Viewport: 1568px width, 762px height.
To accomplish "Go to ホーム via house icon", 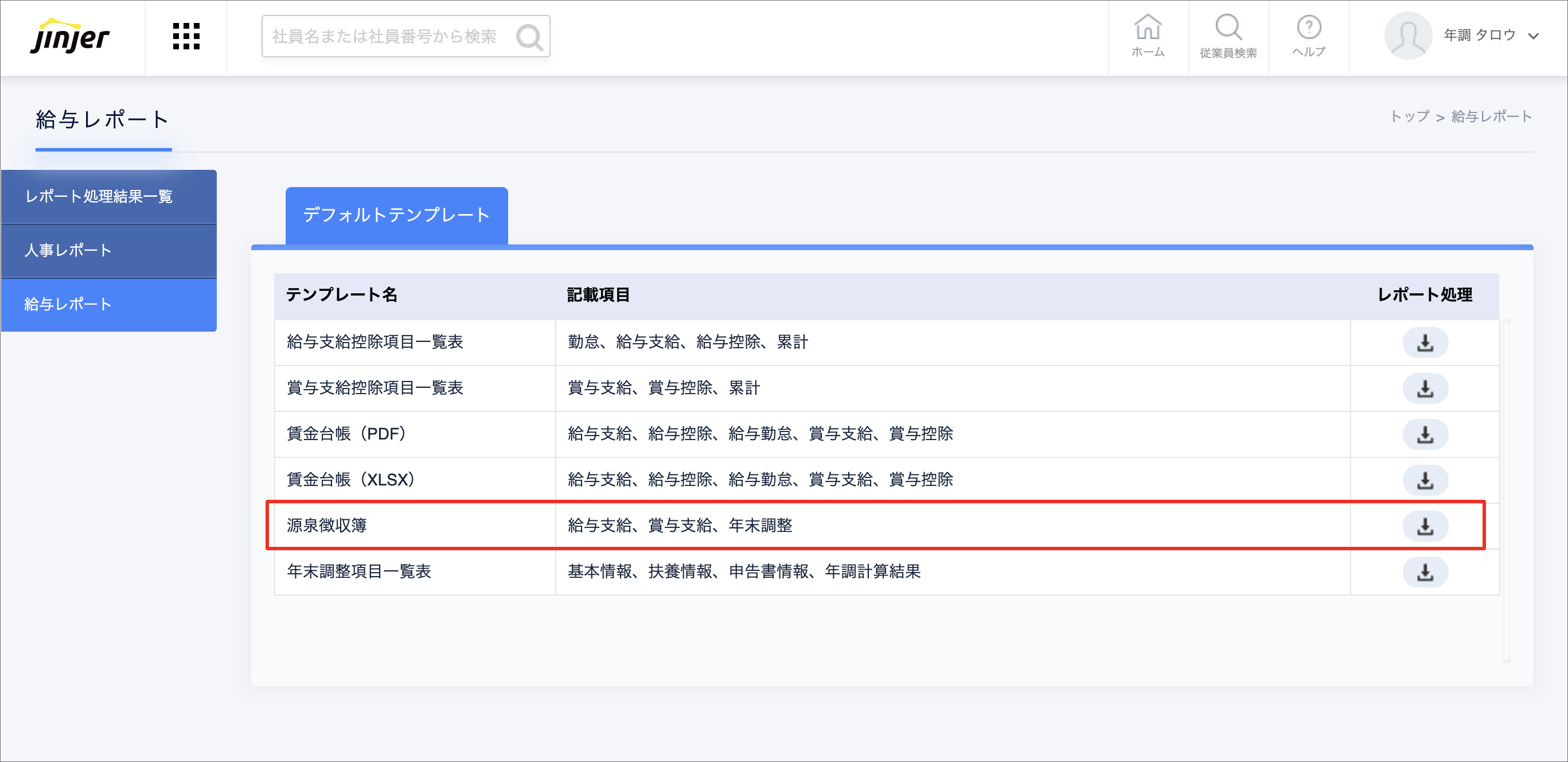I will (x=1148, y=37).
